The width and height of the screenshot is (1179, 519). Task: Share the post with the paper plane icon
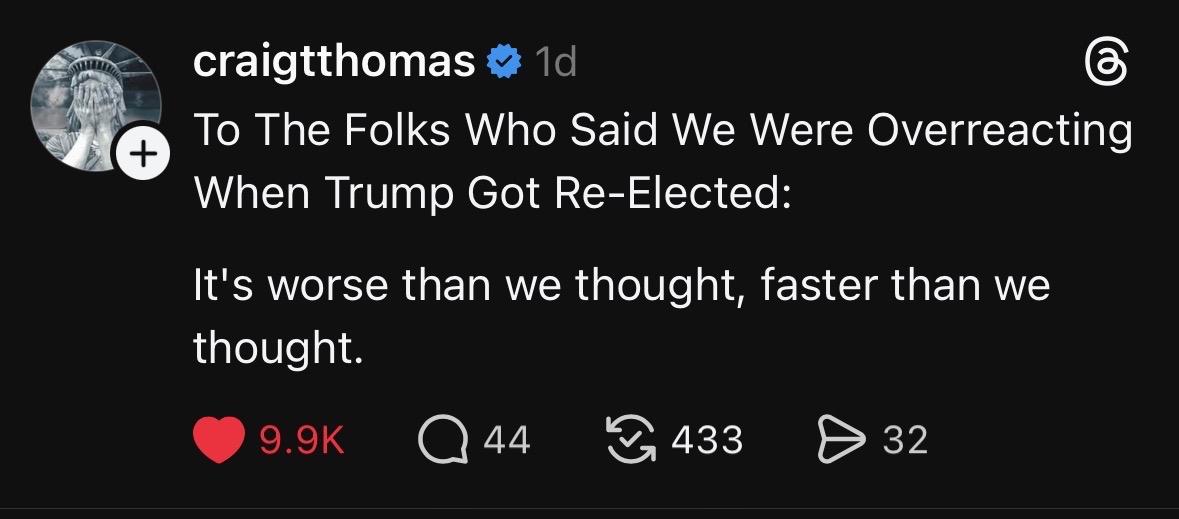(x=841, y=440)
